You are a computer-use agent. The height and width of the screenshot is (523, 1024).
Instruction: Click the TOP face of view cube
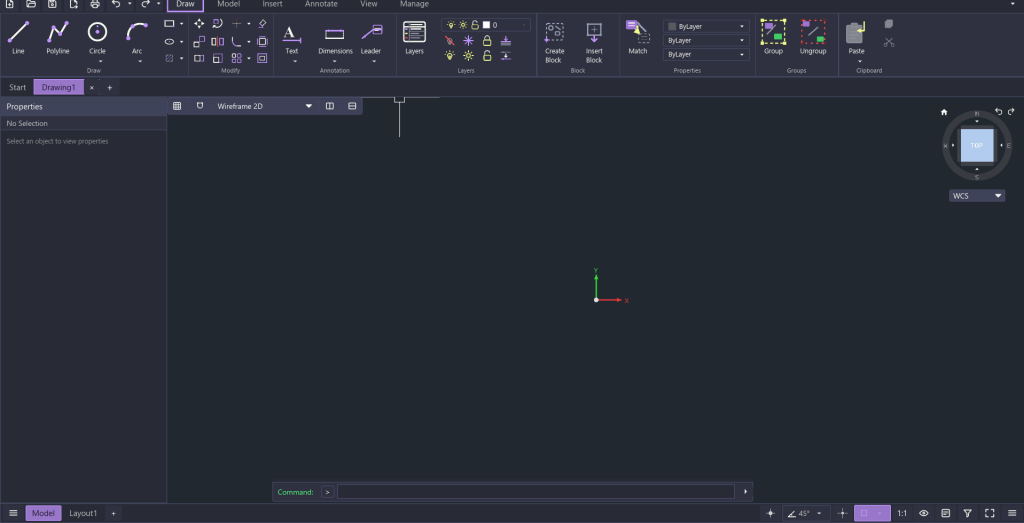(x=977, y=145)
